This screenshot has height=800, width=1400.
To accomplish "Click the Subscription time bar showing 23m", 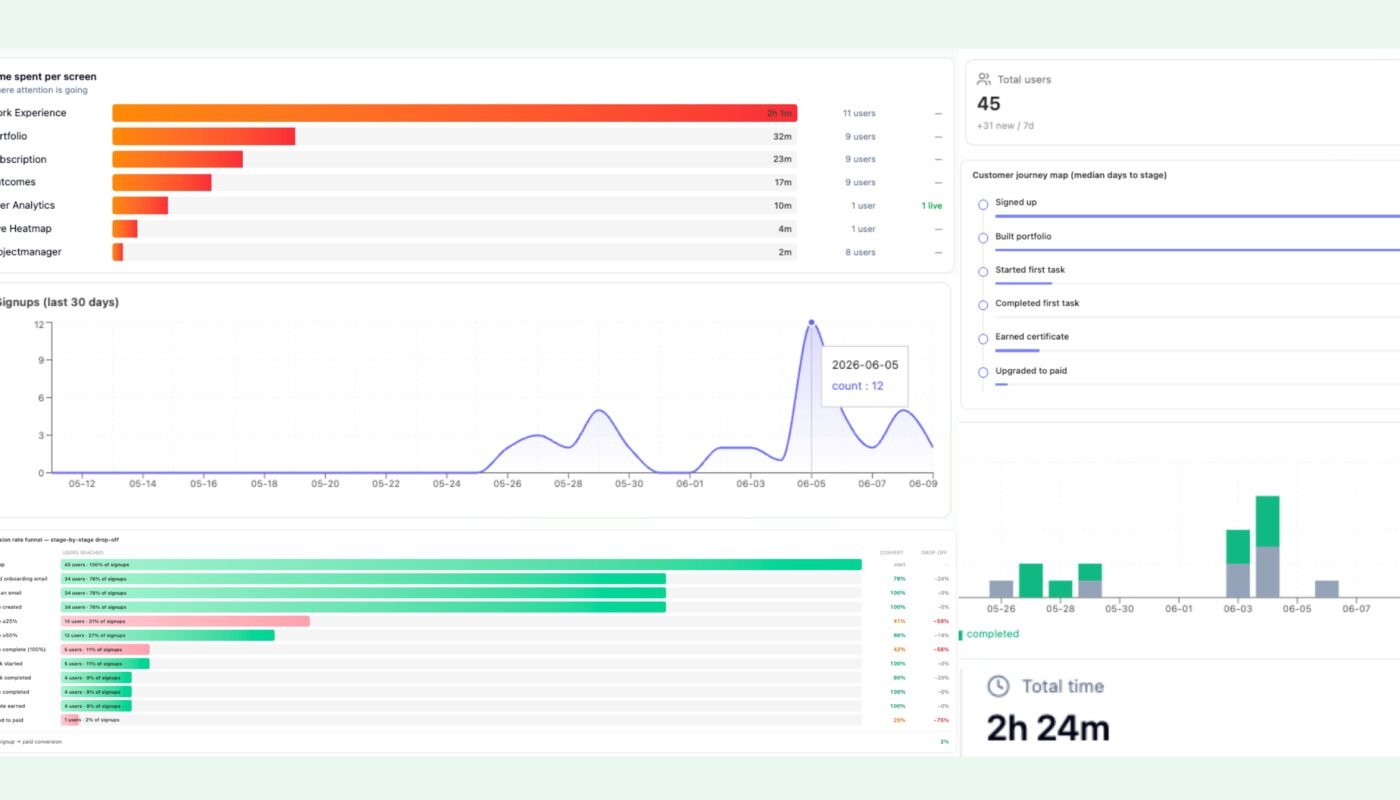I will pos(177,159).
